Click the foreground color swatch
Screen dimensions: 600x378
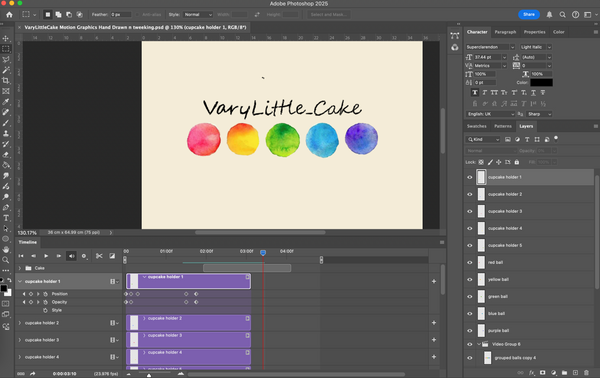pos(3,288)
